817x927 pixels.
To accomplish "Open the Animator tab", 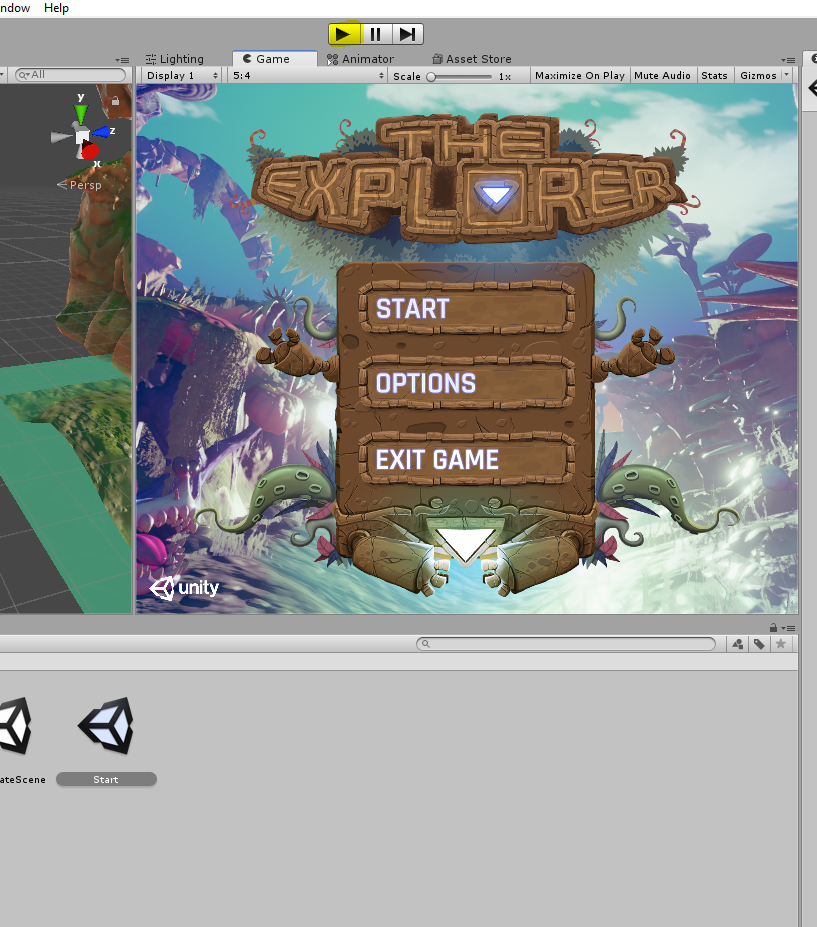I will tap(360, 59).
